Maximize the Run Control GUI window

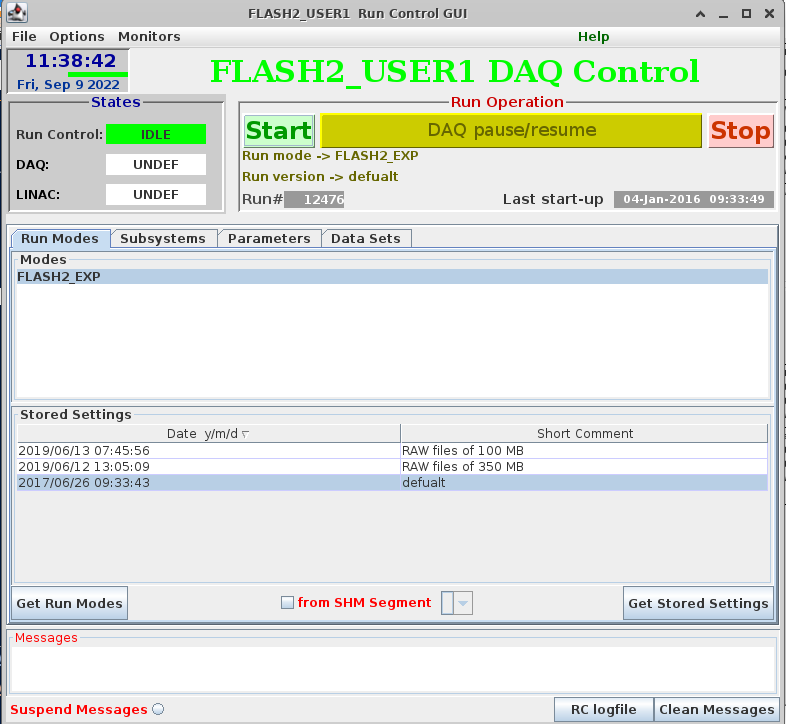click(x=745, y=13)
